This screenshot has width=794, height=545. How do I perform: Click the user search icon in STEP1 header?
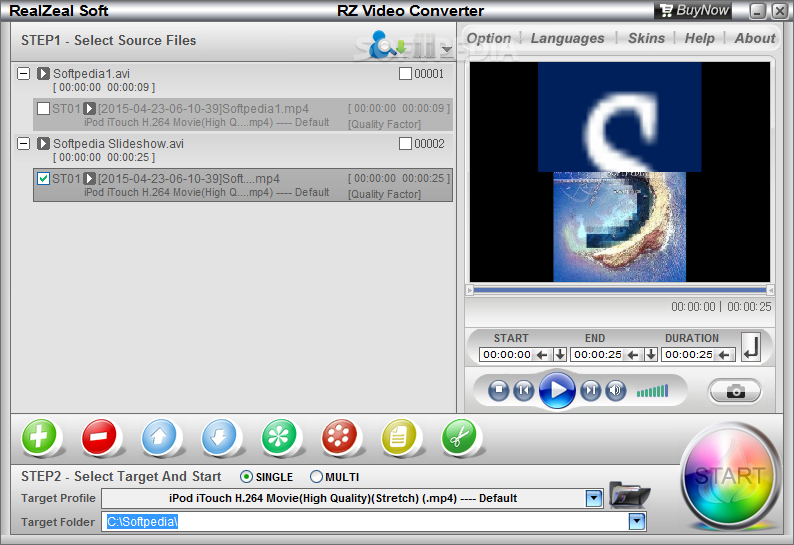(383, 44)
